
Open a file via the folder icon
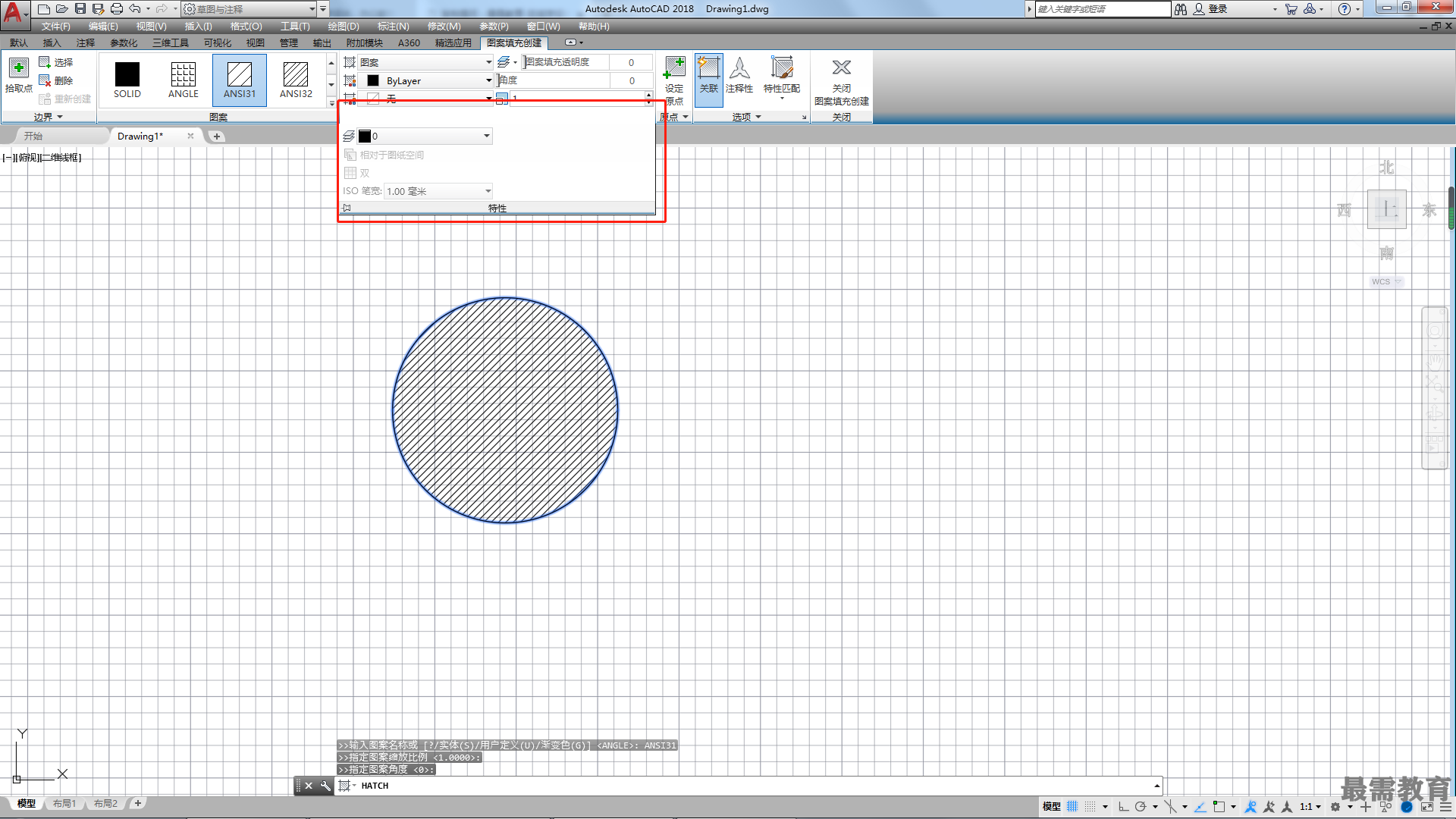click(x=62, y=9)
